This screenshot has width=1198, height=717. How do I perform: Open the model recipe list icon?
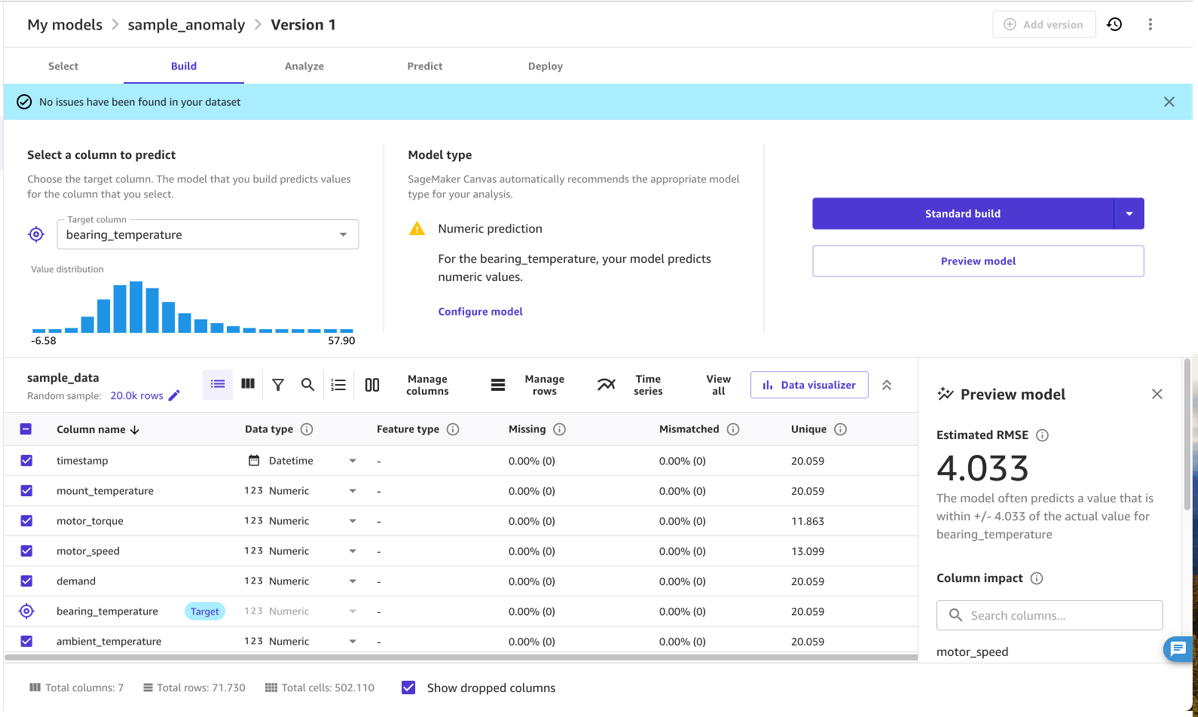tap(338, 385)
